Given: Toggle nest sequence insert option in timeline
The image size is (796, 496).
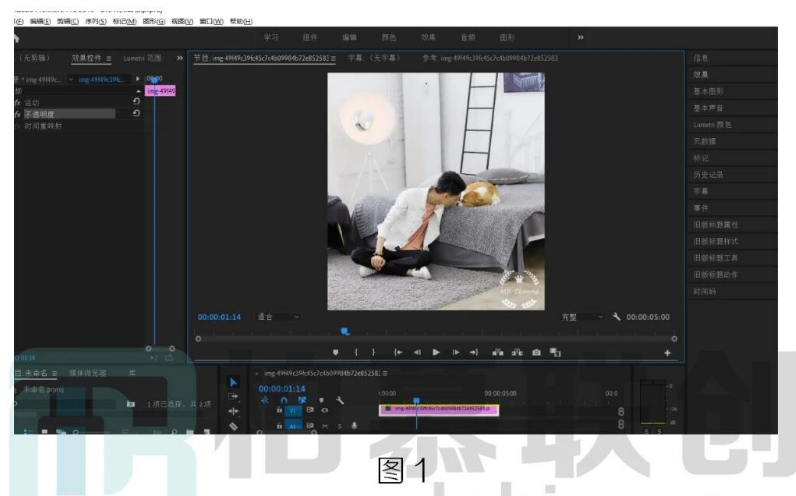Looking at the screenshot, I should pos(265,401).
